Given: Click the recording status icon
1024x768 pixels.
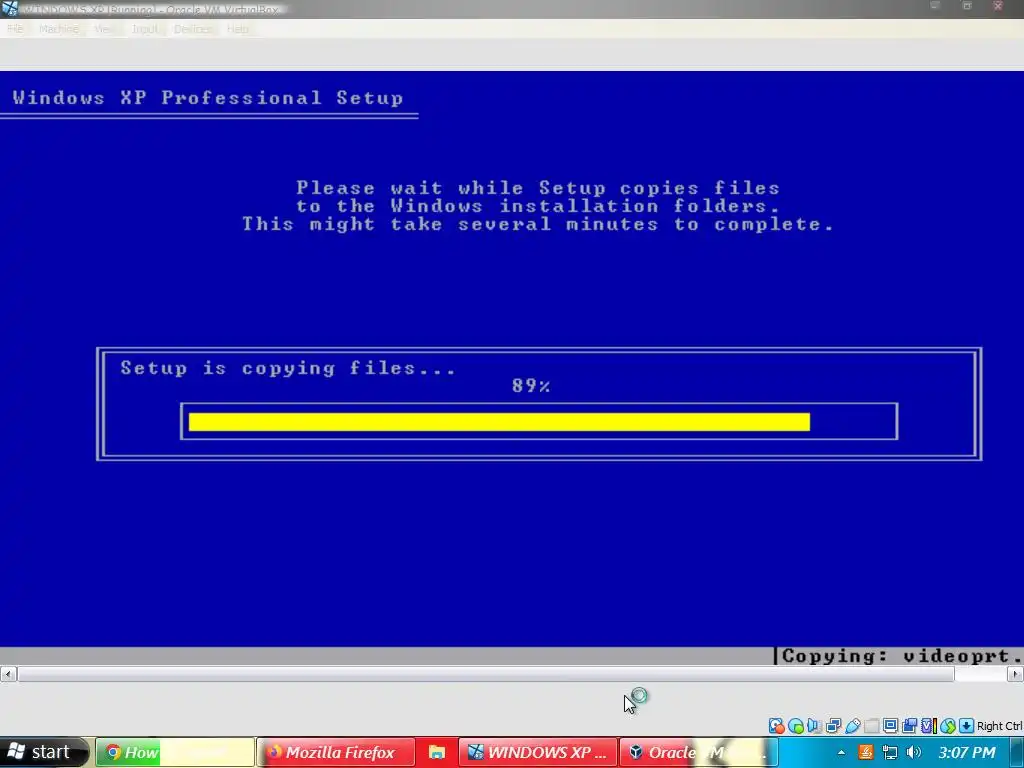Looking at the screenshot, I should [x=909, y=726].
